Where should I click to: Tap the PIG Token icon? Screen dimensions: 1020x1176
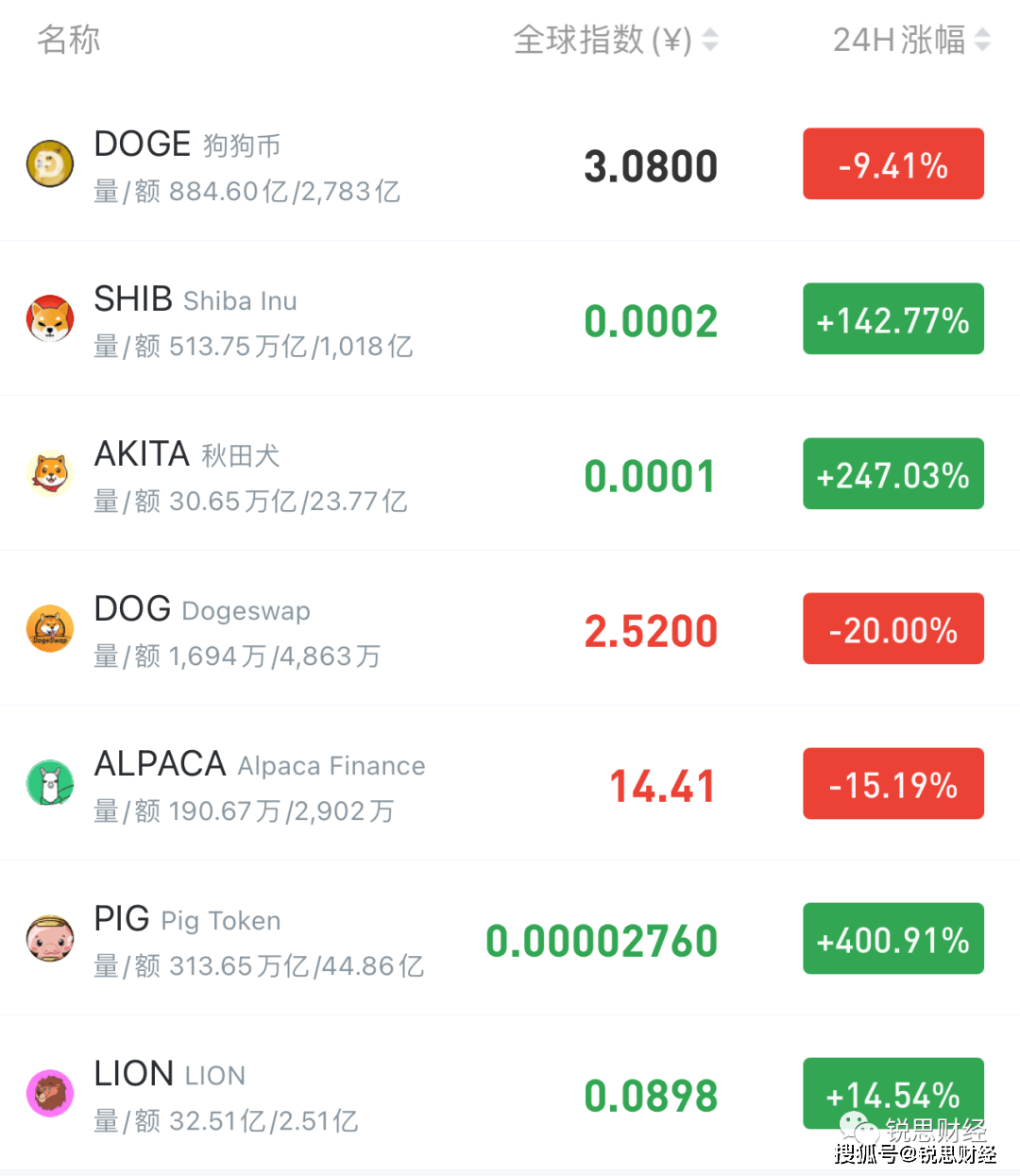coord(50,939)
